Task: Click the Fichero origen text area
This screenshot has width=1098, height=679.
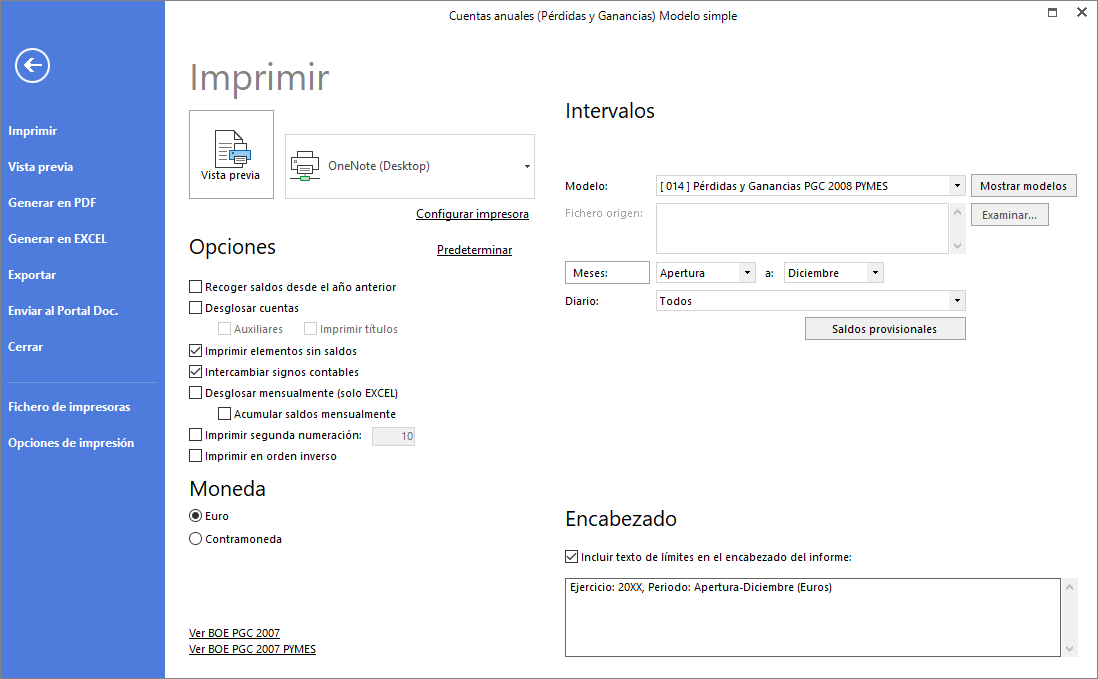Action: (802, 229)
